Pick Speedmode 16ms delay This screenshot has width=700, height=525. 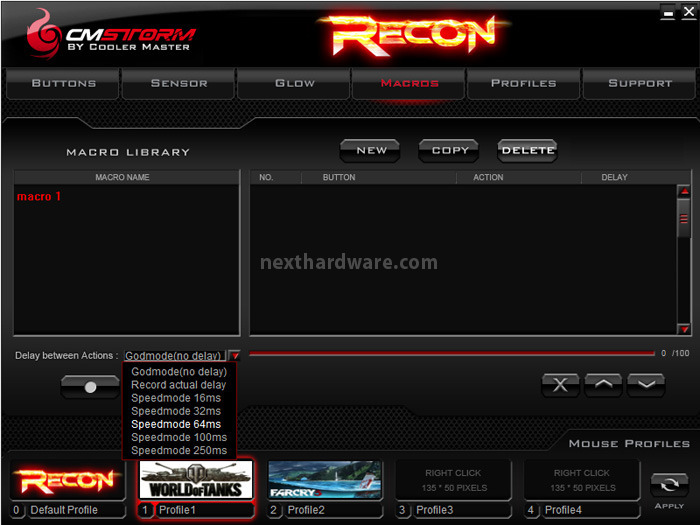coord(176,398)
